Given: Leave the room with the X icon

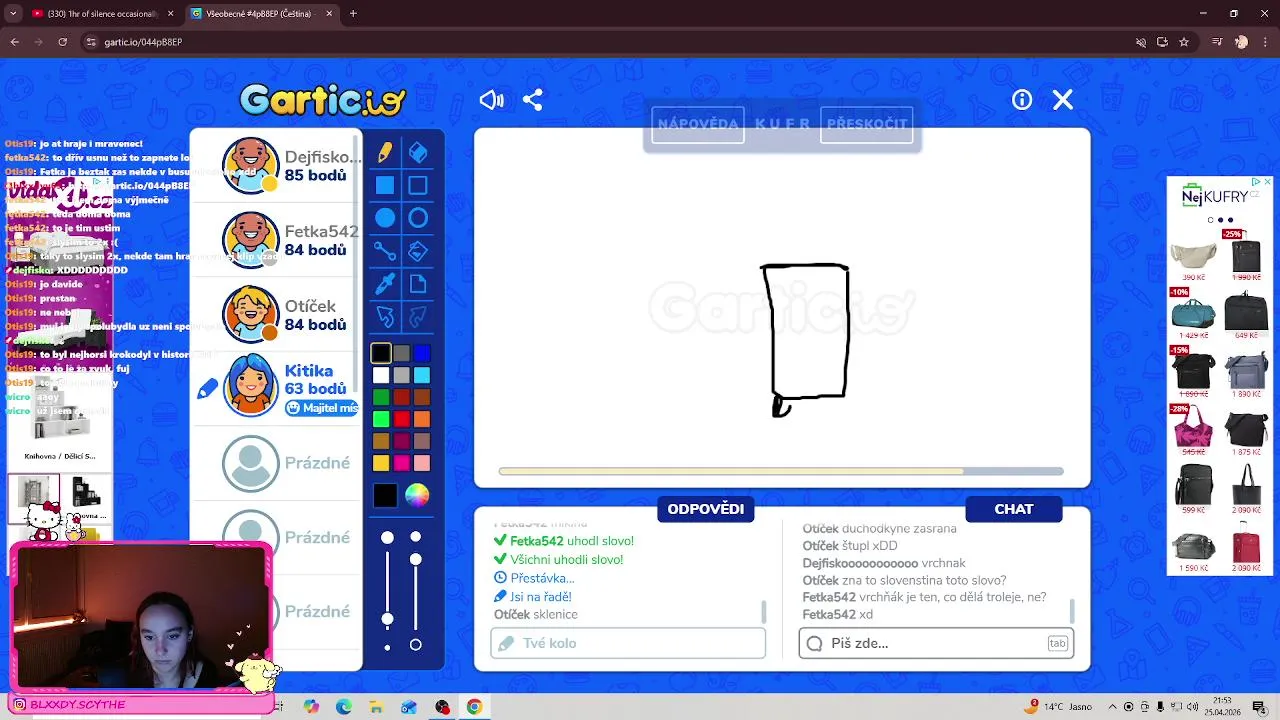Looking at the screenshot, I should 1063,100.
